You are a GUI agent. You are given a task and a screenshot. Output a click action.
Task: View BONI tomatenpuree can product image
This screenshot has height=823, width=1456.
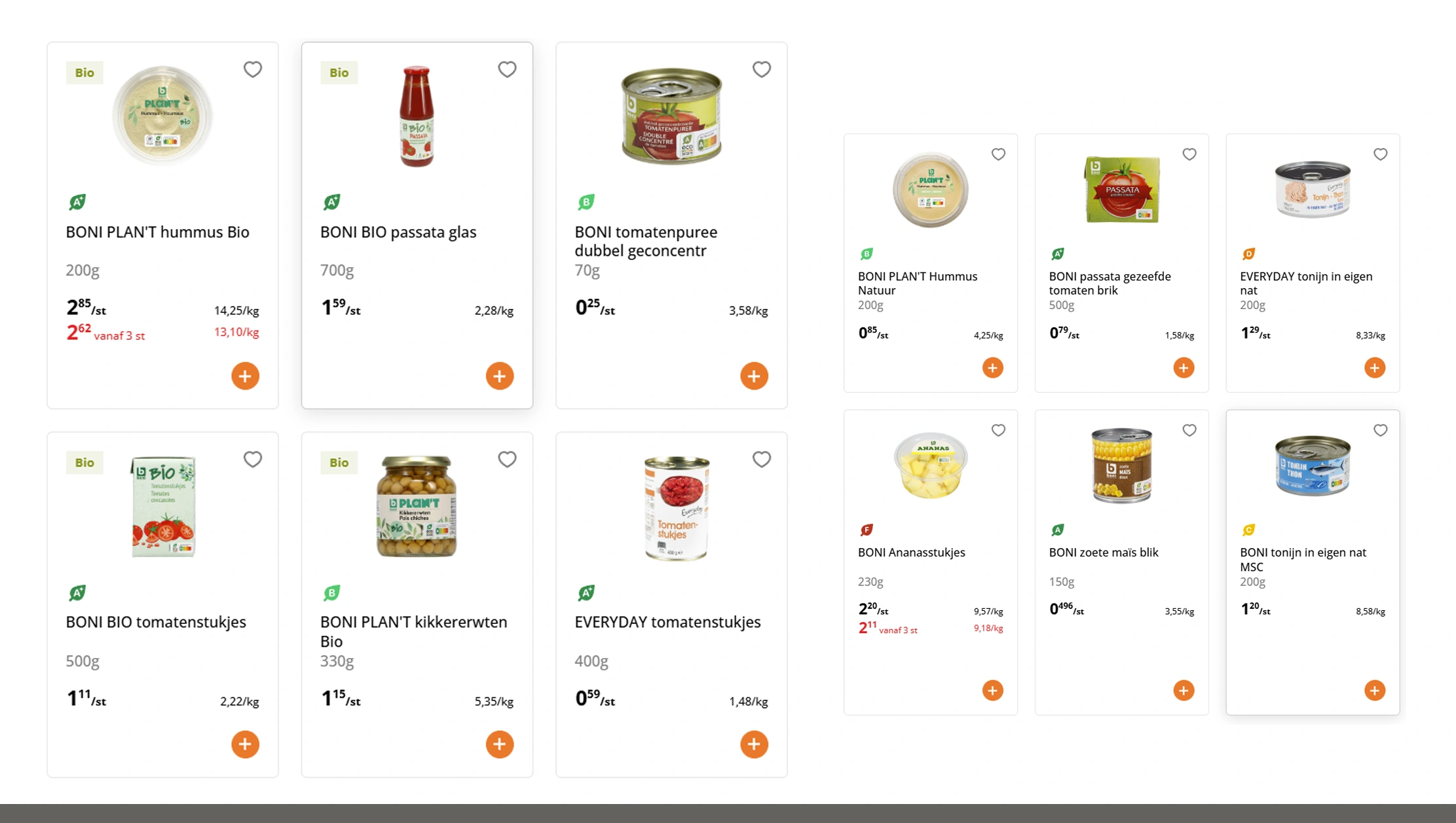click(671, 116)
